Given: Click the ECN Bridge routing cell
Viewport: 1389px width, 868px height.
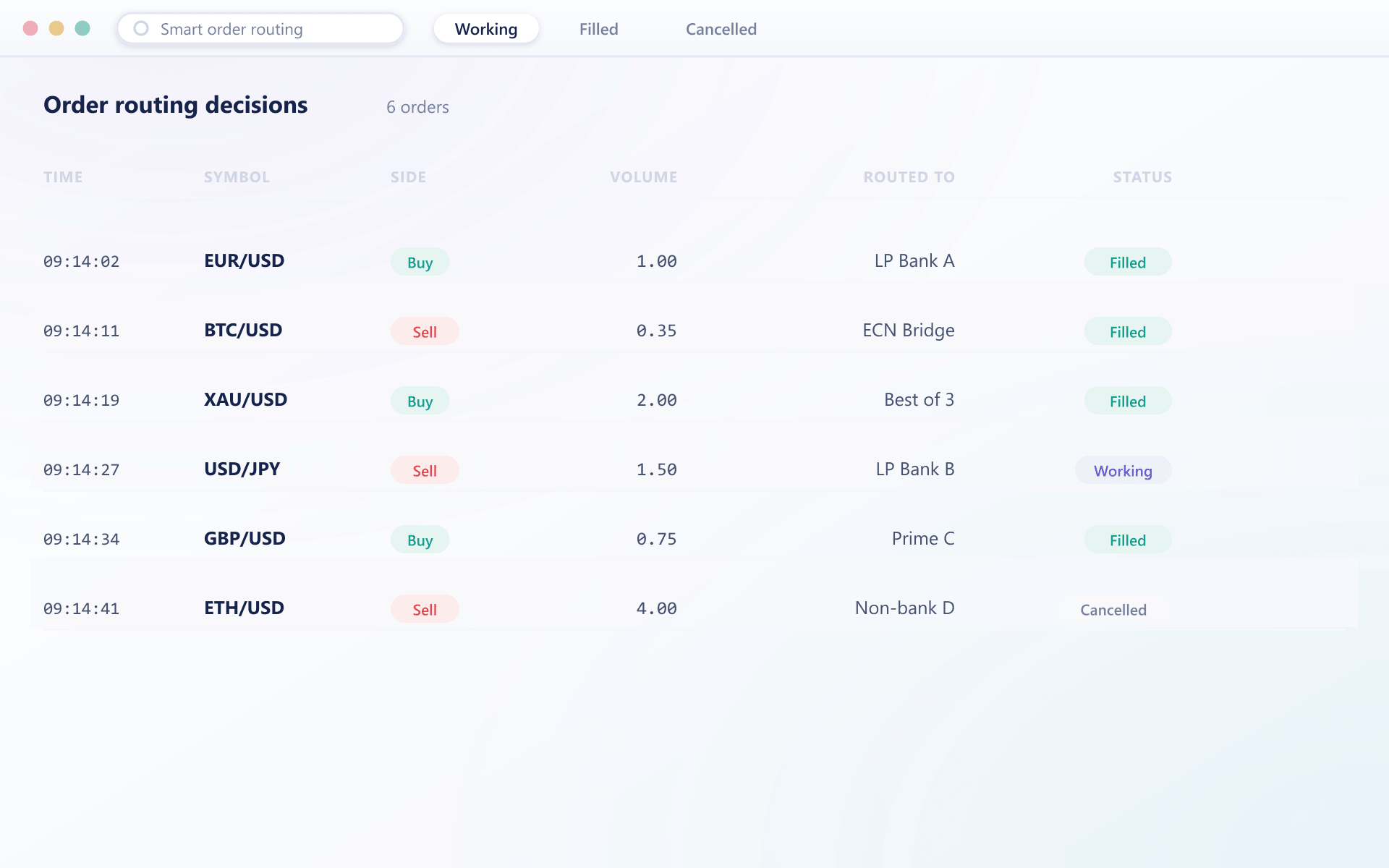Looking at the screenshot, I should tap(909, 331).
